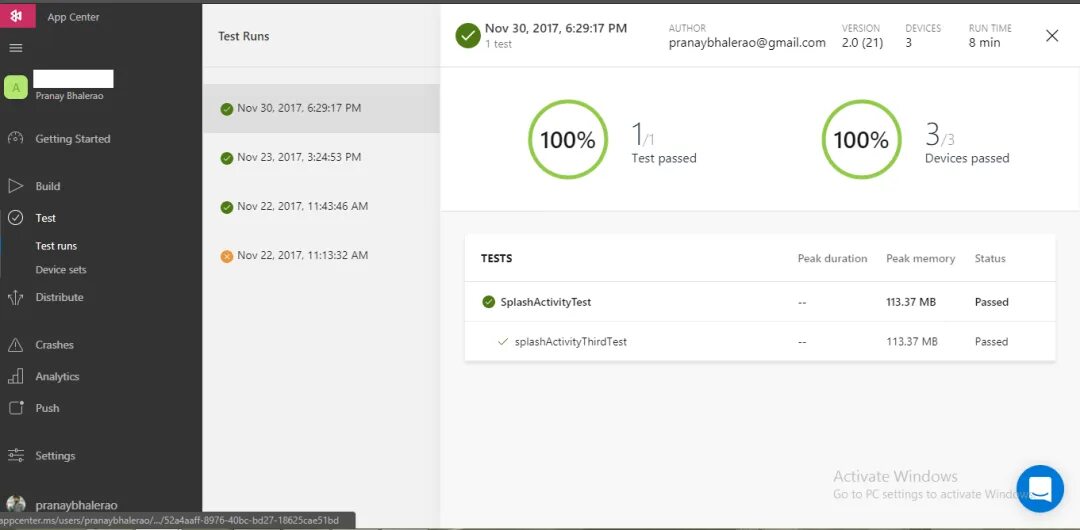Click '3/3 Devices passed' summary
1080x530 pixels.
click(x=967, y=143)
